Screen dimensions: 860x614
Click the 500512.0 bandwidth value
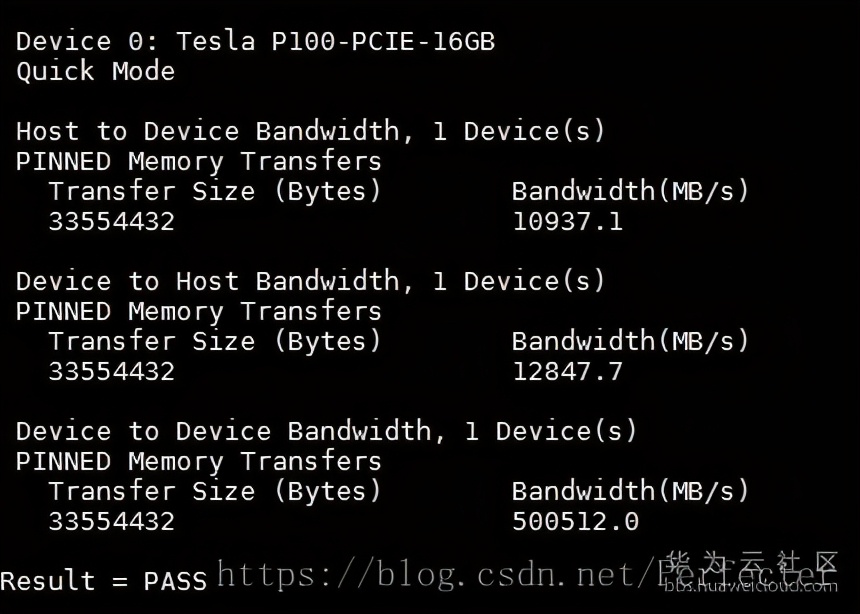[x=576, y=521]
